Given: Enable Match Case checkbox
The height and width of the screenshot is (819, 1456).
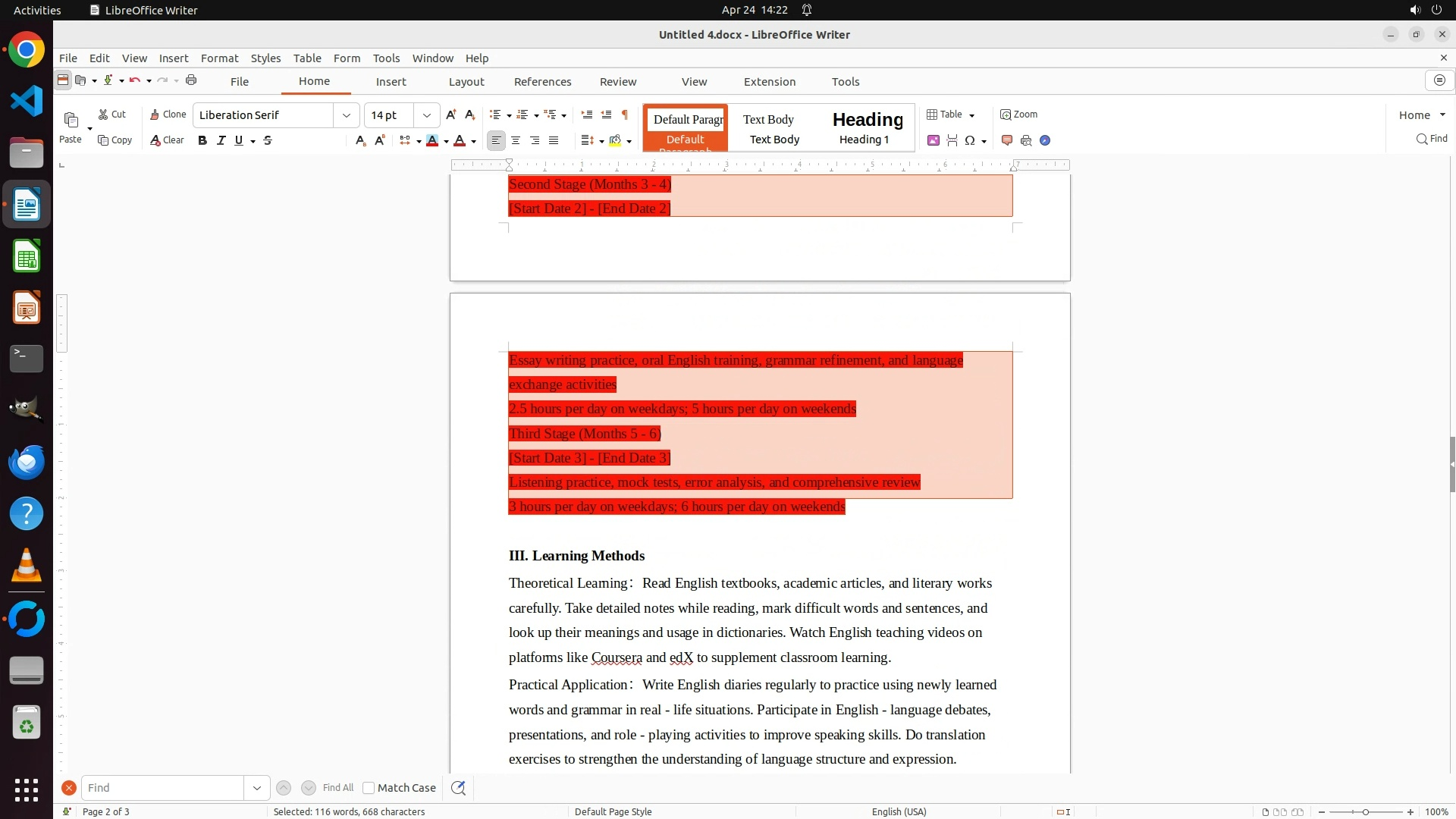Looking at the screenshot, I should point(369,788).
